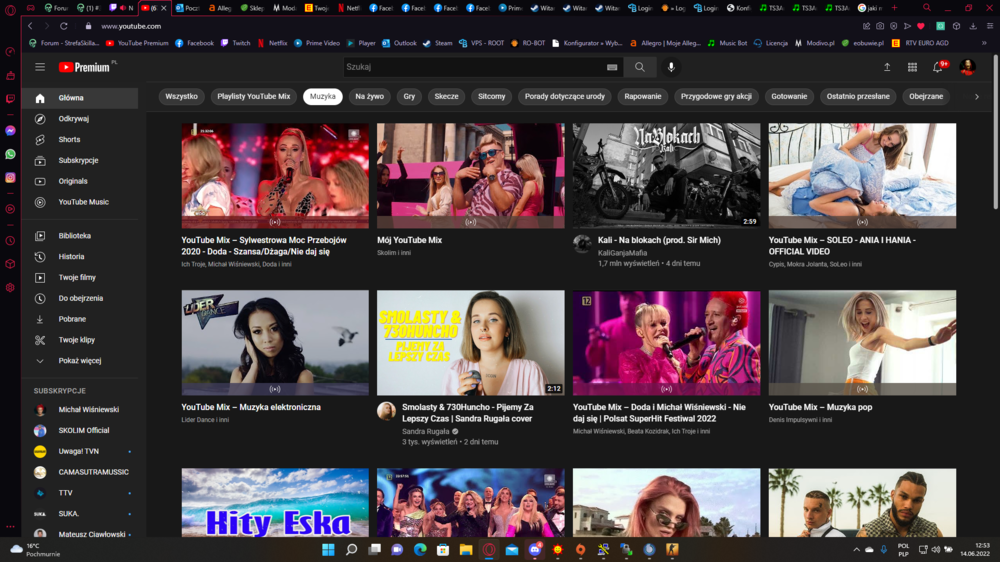Select the Przygodowe gry akcji chip

(716, 96)
